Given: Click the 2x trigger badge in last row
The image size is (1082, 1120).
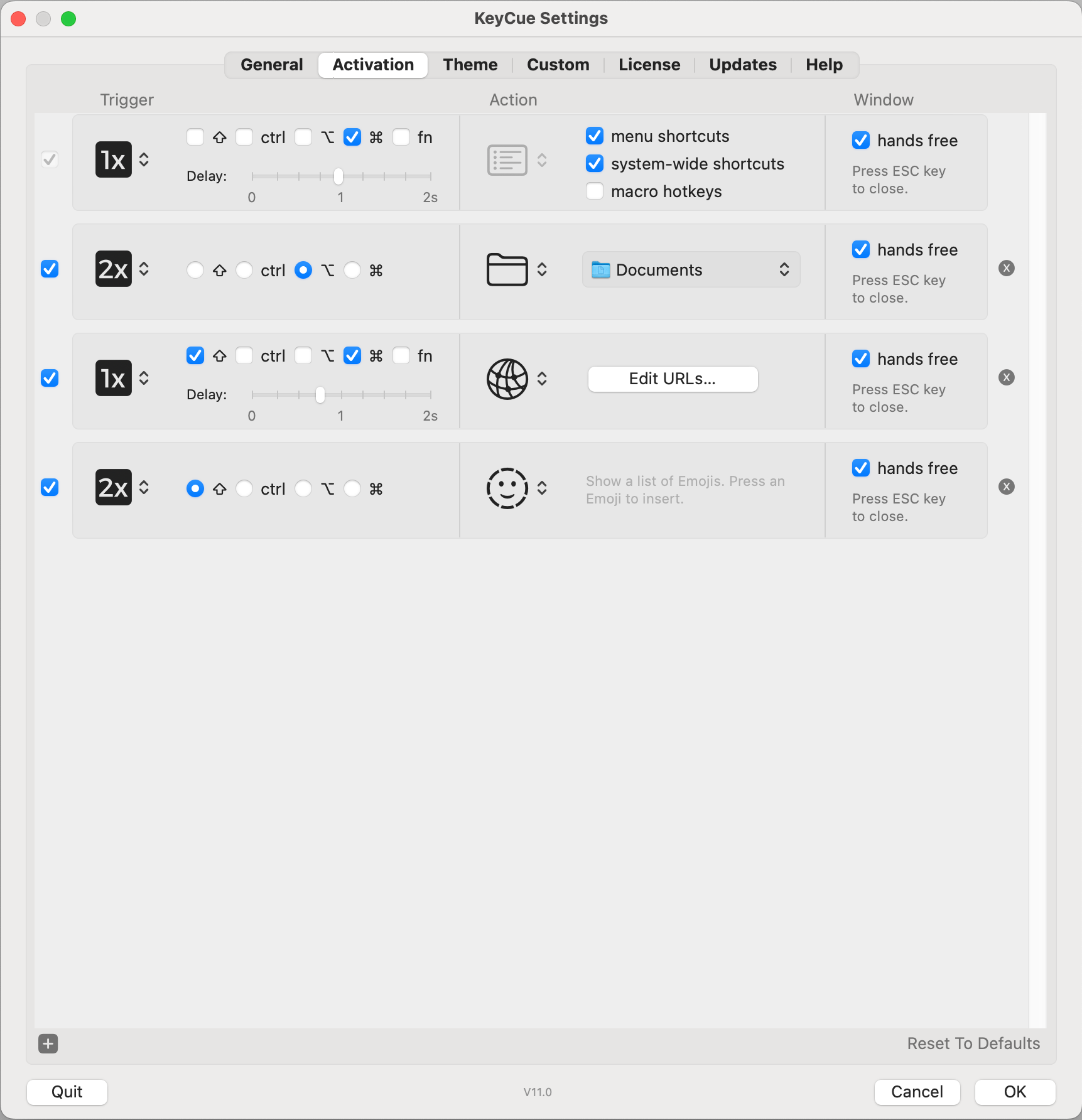Looking at the screenshot, I should (114, 487).
